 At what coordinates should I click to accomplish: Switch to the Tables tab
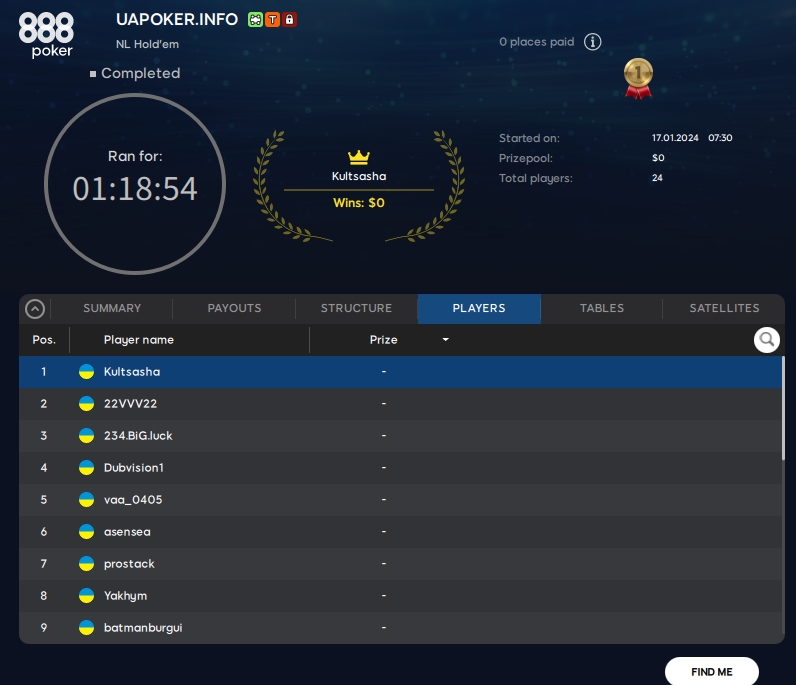point(602,308)
